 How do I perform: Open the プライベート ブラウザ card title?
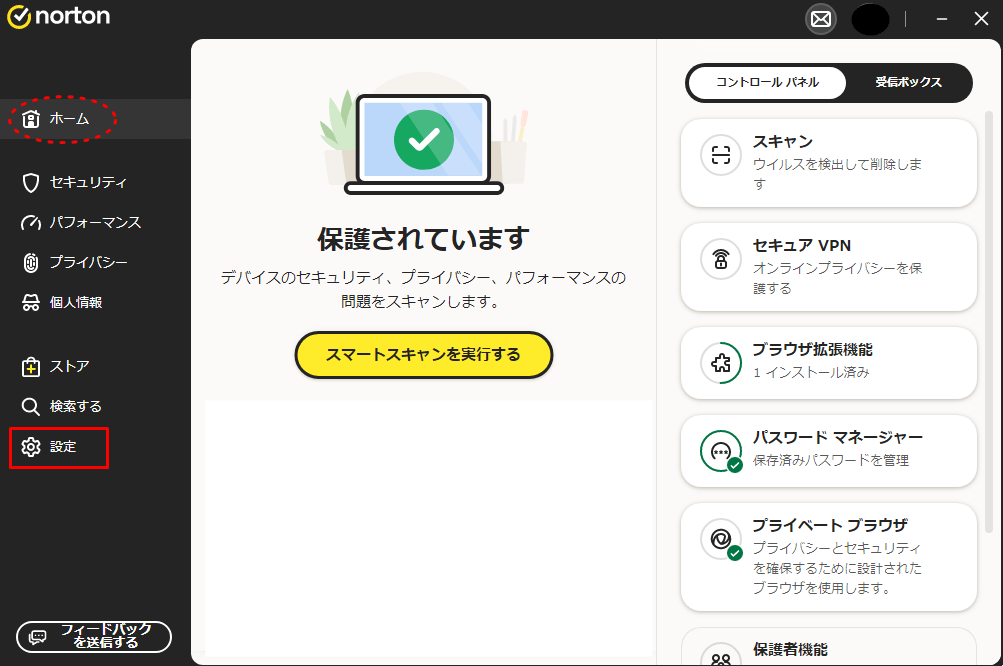830,526
